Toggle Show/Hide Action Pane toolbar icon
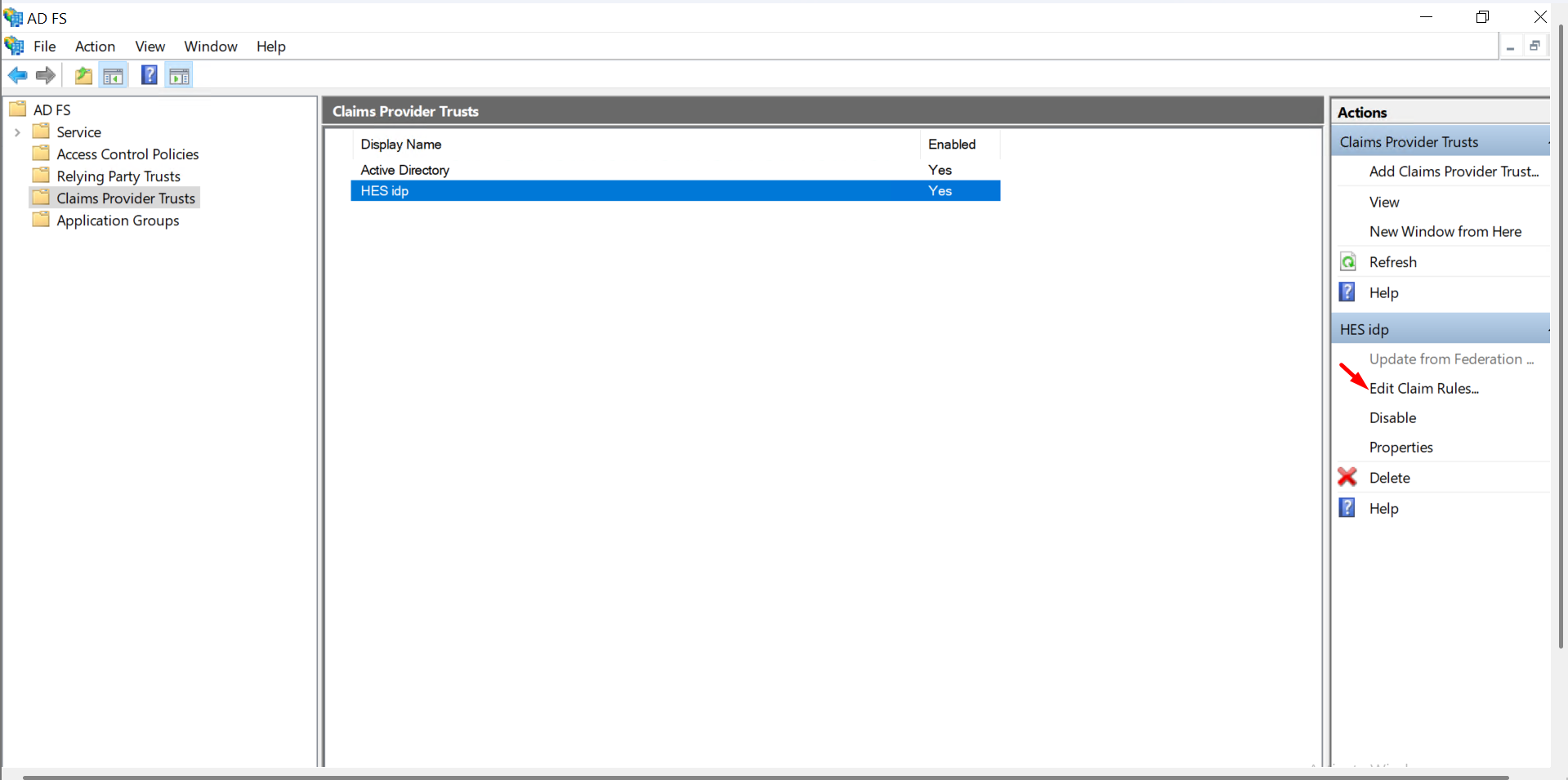The height and width of the screenshot is (780, 1568). (x=179, y=76)
